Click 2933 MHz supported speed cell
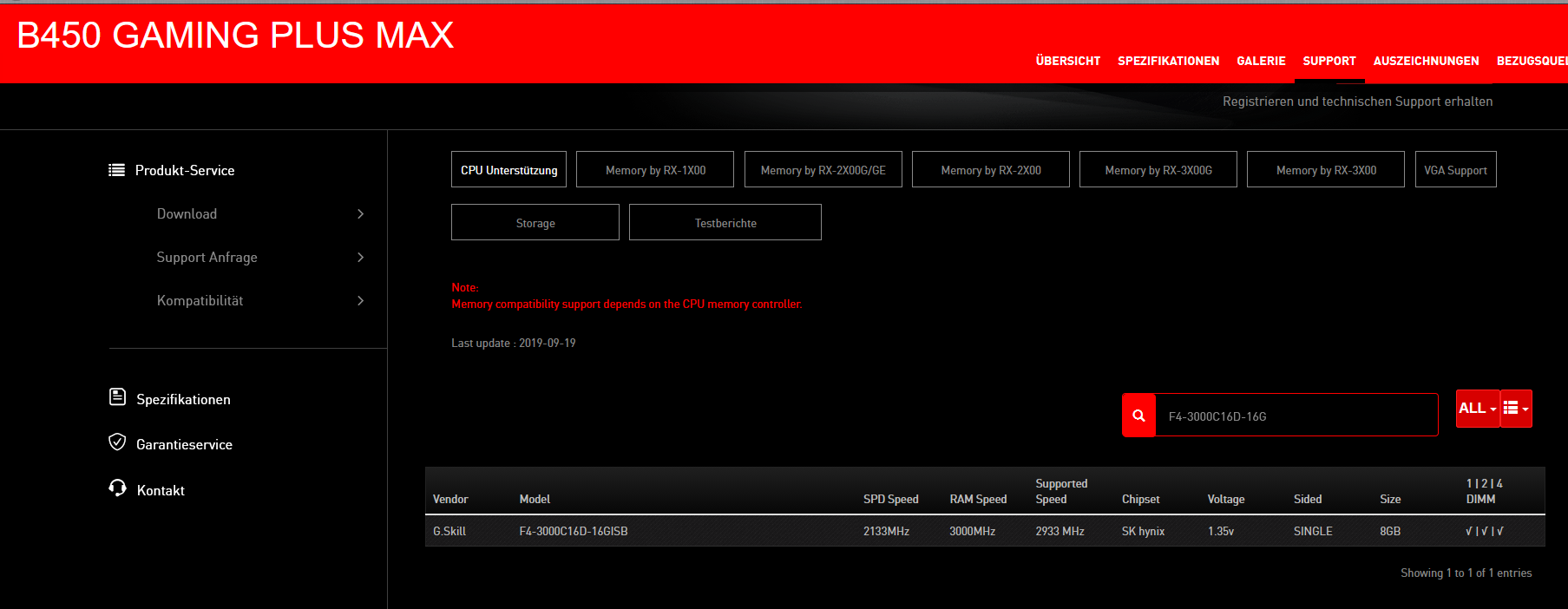 click(x=1060, y=531)
